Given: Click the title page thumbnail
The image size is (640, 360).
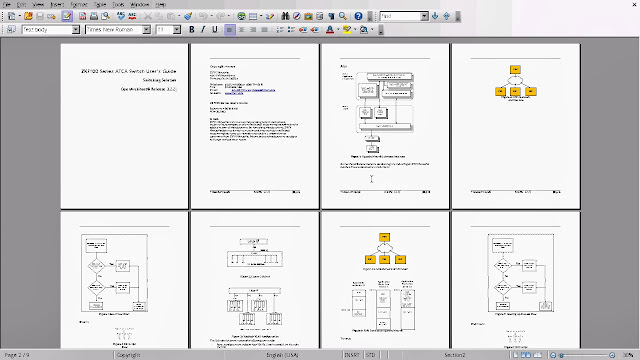Looking at the screenshot, I should coord(124,126).
